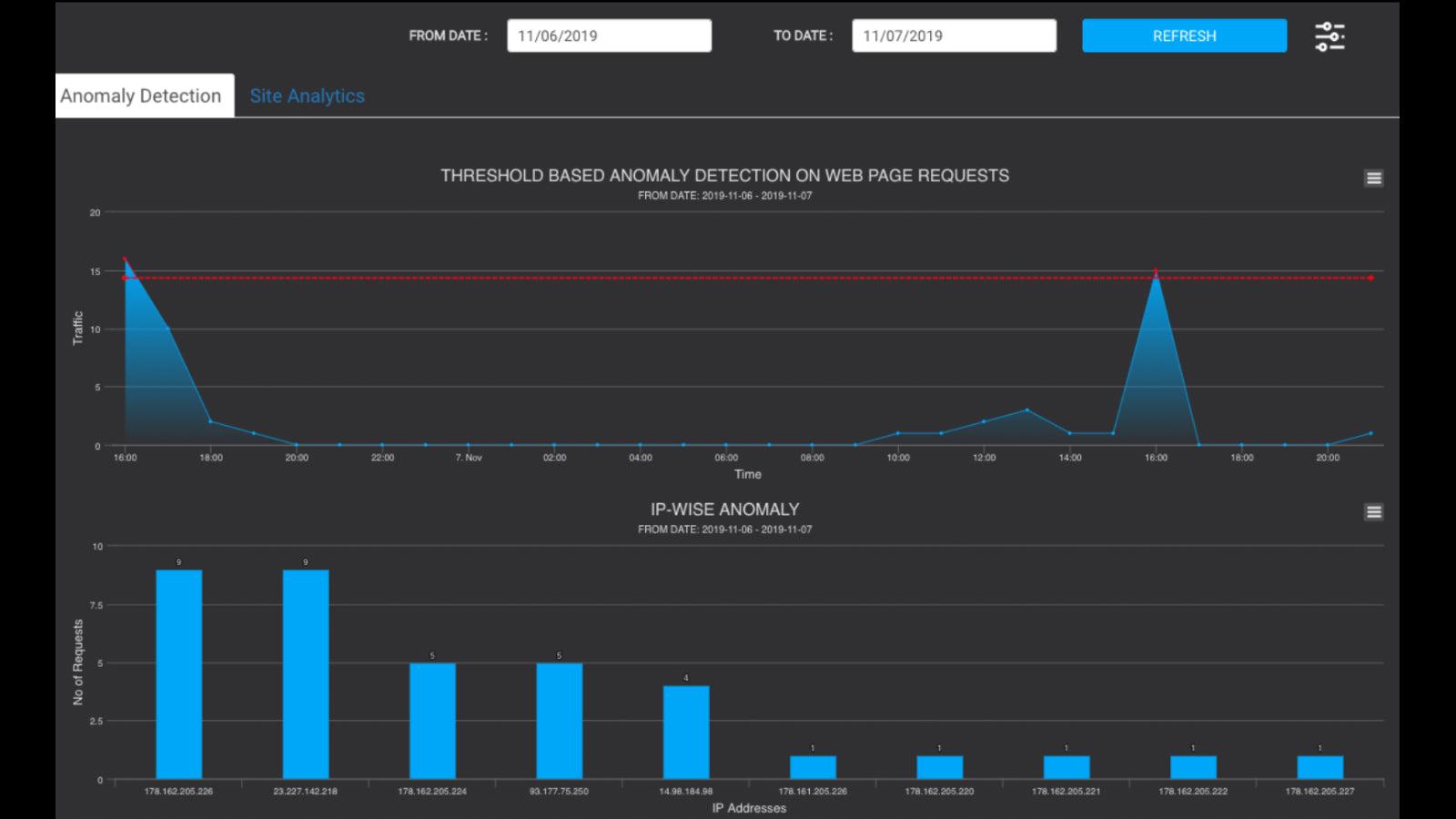Click the REFRESH button

[x=1184, y=35]
